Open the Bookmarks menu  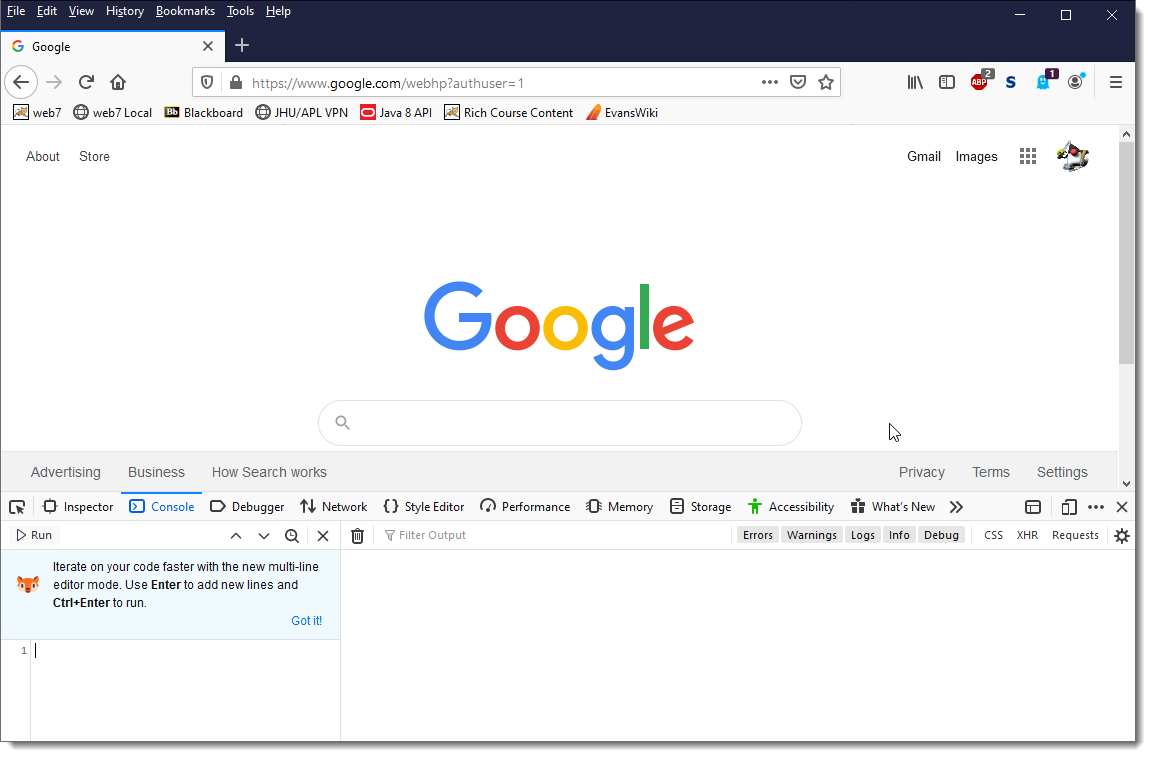[x=185, y=11]
